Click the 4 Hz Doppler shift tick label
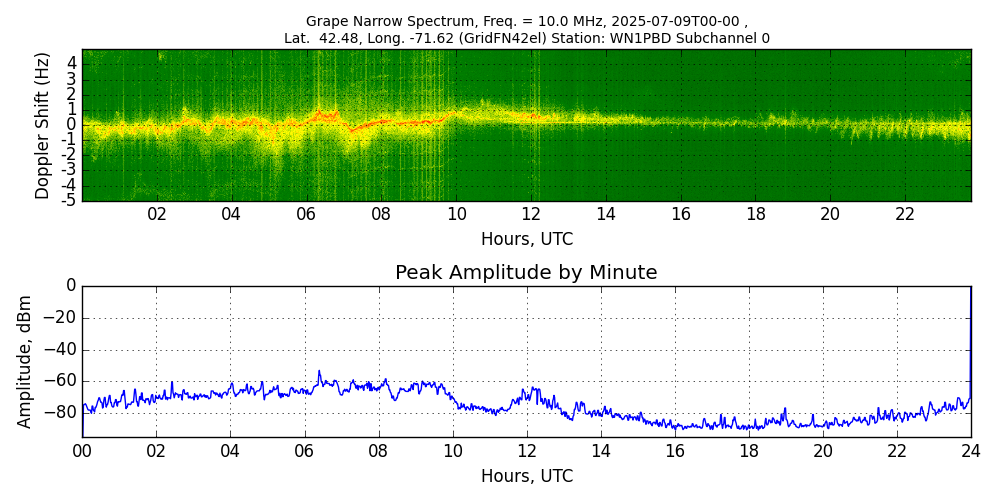The image size is (1000, 500). point(72,63)
